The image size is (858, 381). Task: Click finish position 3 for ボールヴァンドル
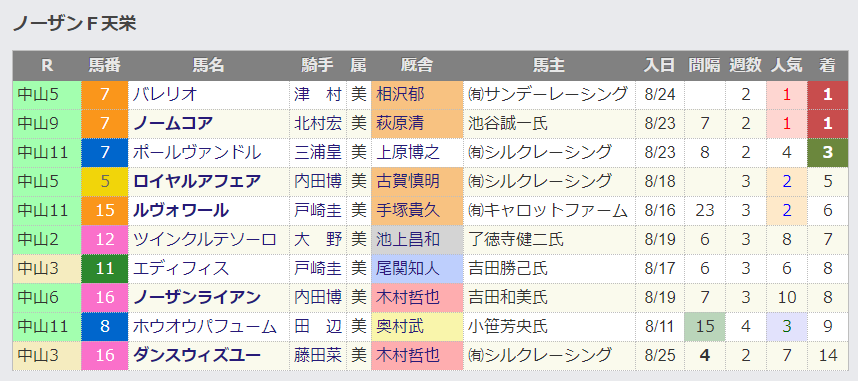coord(827,153)
